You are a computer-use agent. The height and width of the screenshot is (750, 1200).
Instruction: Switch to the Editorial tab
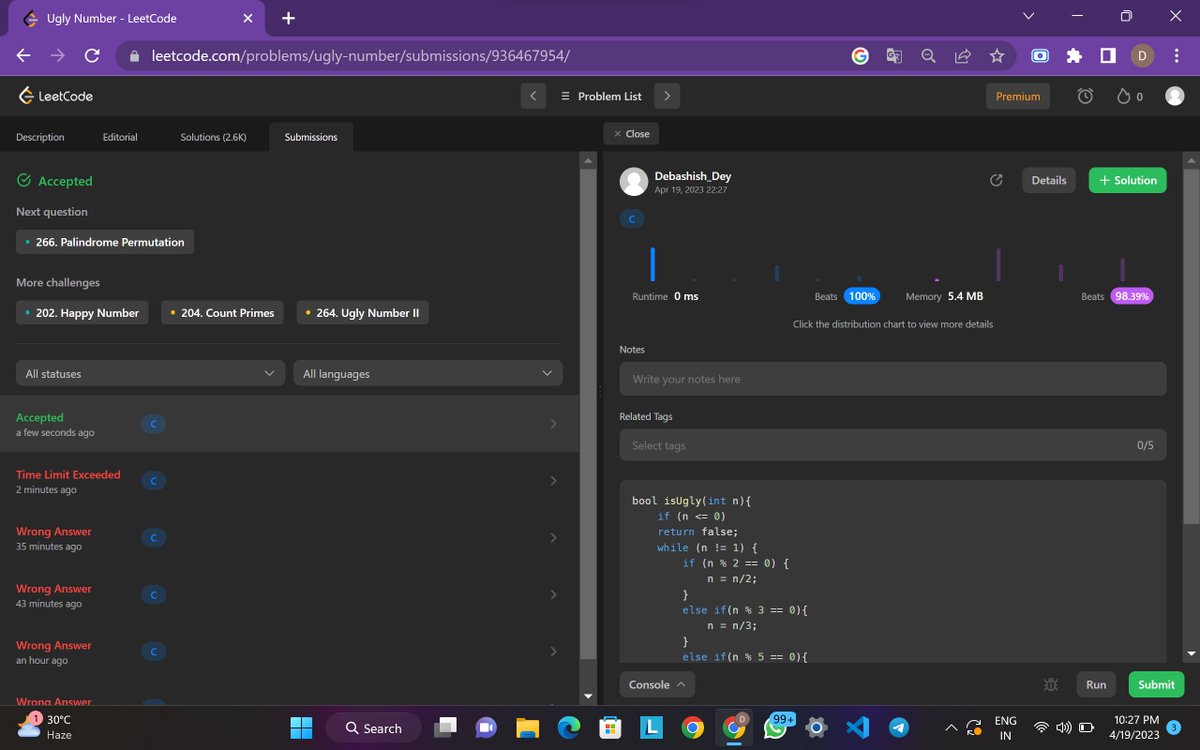(120, 137)
